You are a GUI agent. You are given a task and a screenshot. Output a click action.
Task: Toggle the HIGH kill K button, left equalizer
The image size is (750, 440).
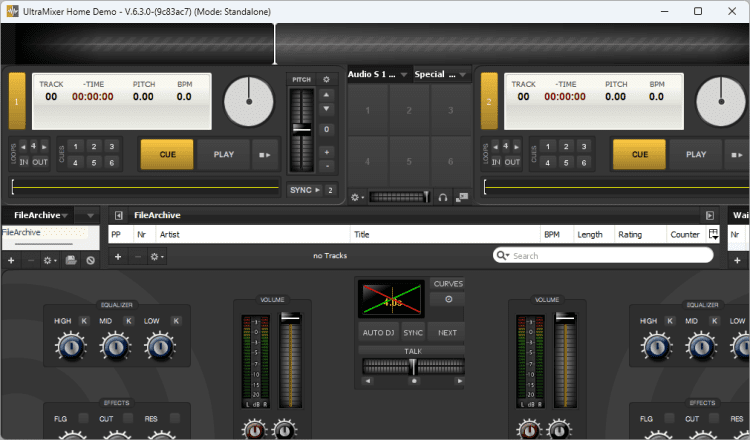(84, 321)
